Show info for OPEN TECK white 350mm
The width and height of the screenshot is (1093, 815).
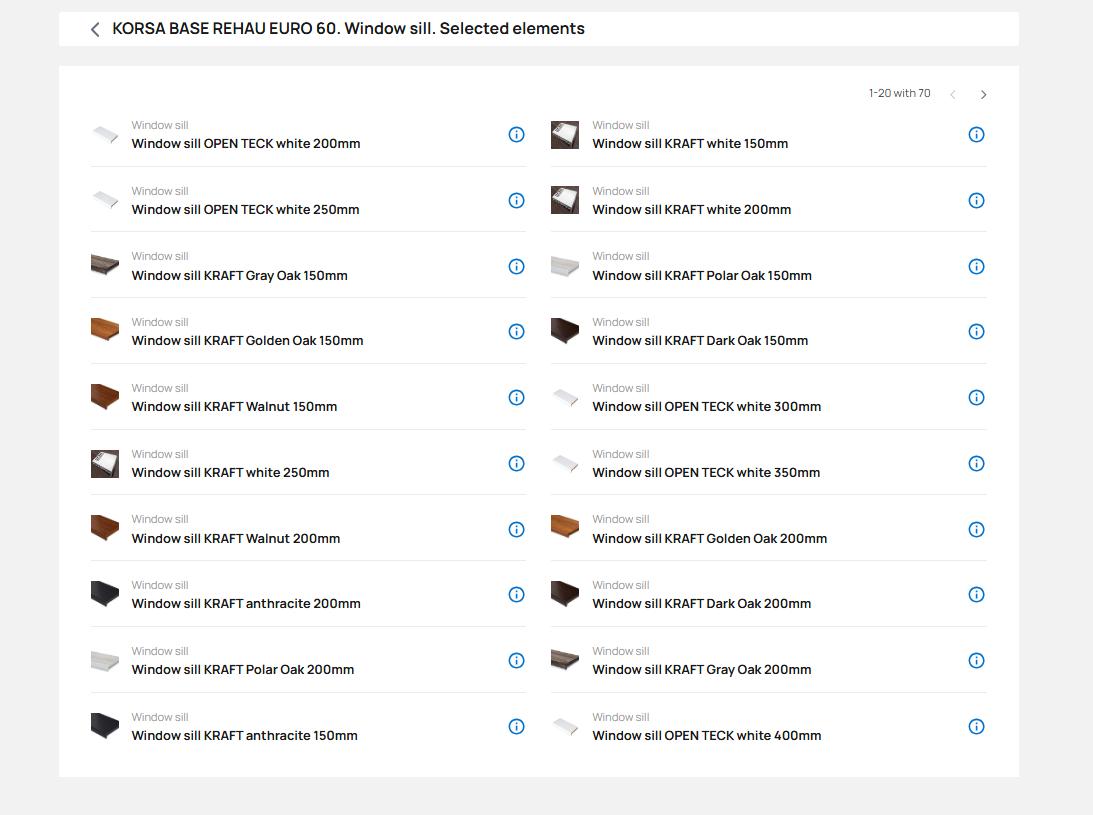(x=976, y=463)
